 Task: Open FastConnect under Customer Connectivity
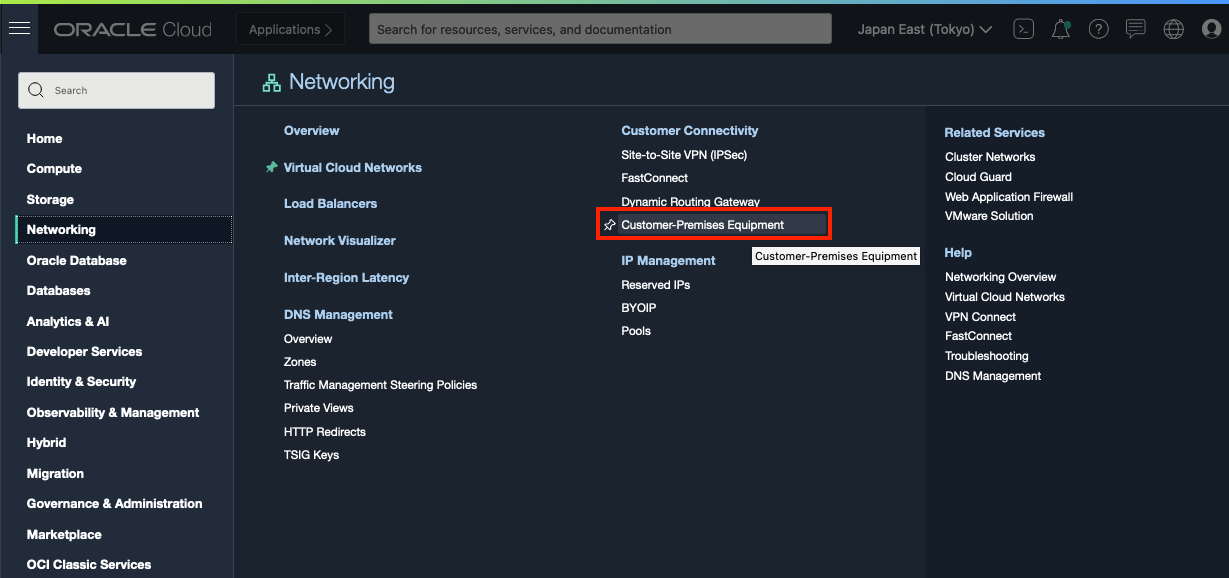click(655, 178)
